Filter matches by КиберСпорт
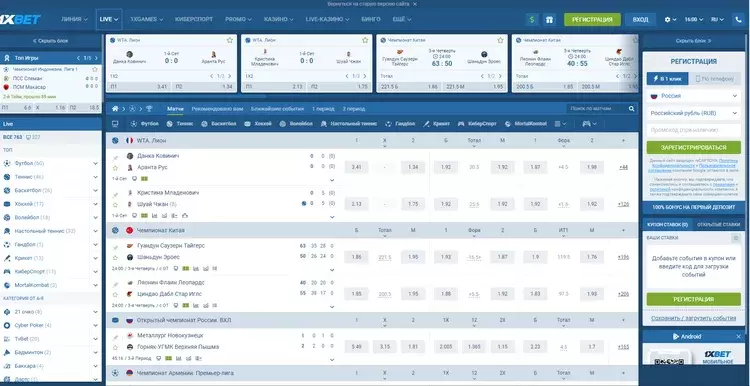 477,123
